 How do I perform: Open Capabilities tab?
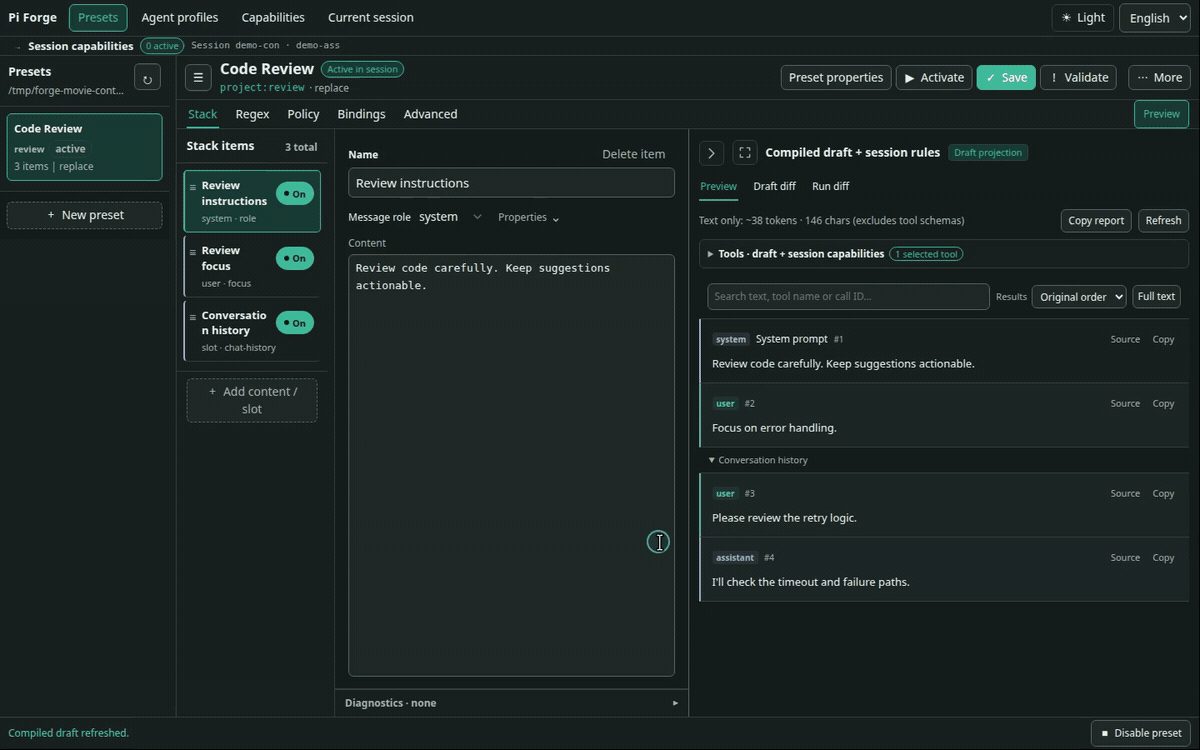coord(273,18)
